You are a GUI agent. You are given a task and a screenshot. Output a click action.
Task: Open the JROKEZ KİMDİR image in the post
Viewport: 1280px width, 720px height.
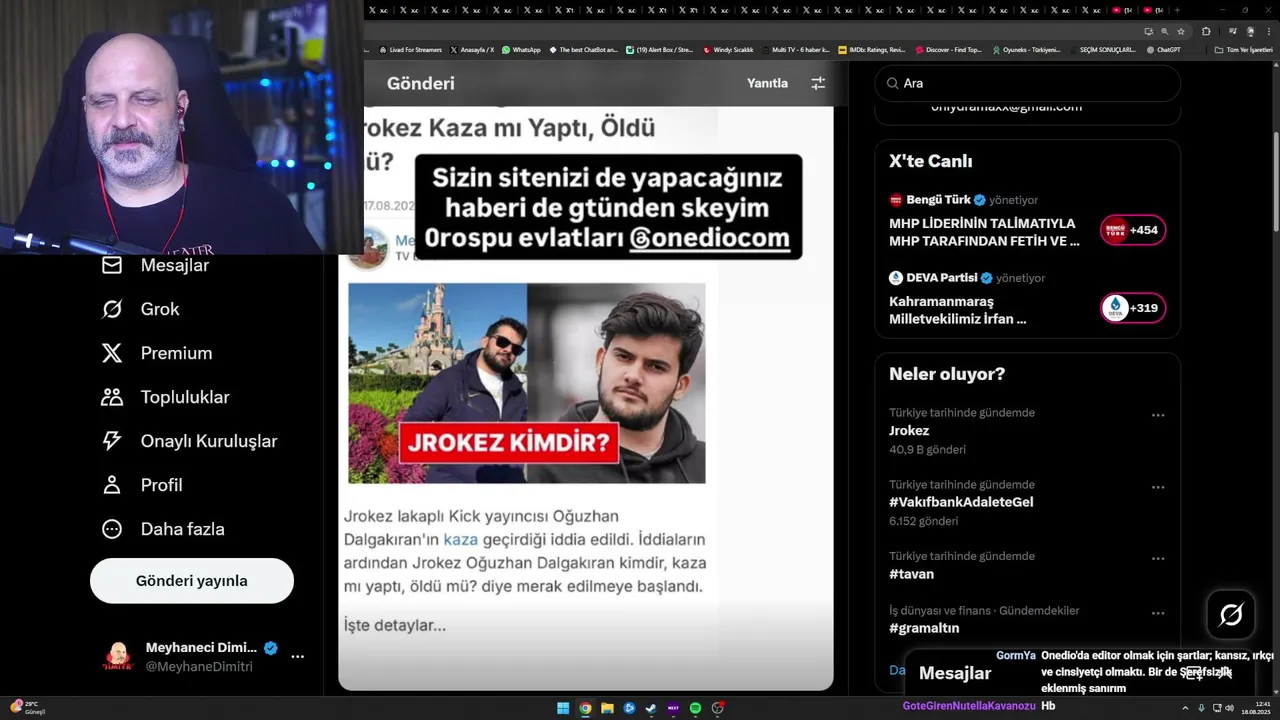click(527, 383)
